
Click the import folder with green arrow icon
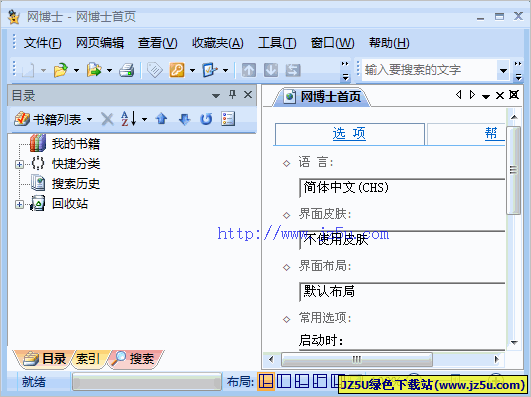94,70
